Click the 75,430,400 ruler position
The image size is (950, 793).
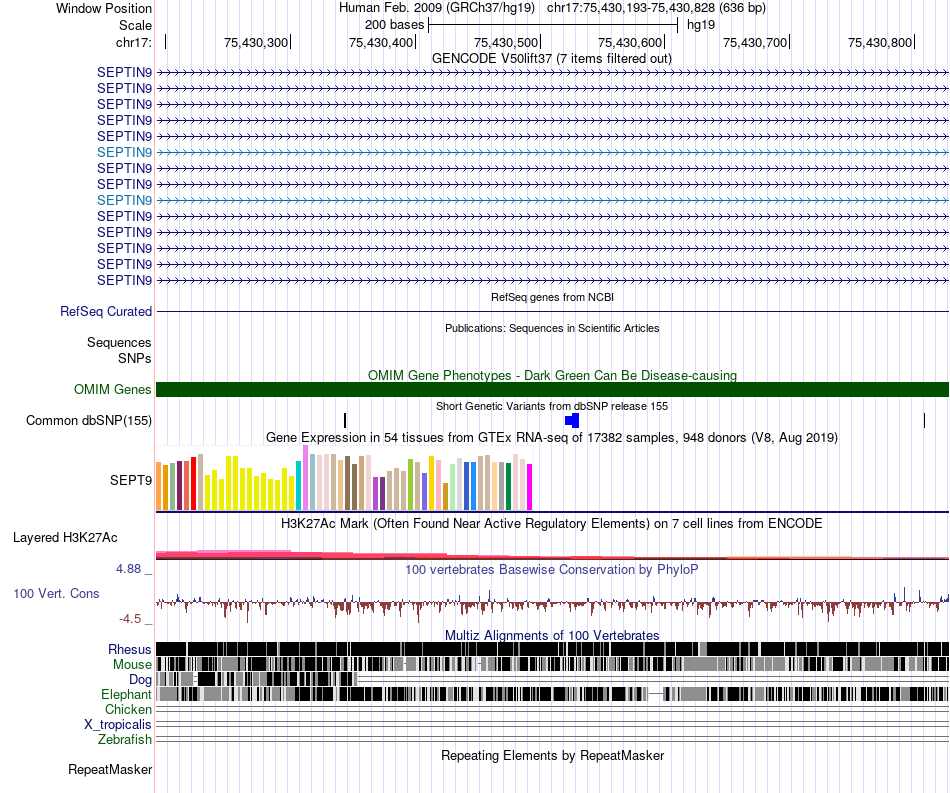[x=381, y=42]
